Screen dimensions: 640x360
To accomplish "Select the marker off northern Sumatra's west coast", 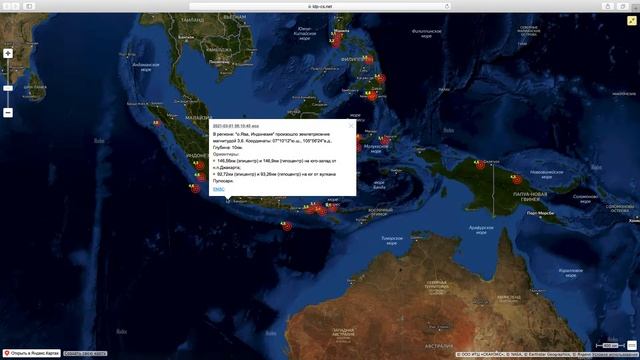I will [157, 123].
